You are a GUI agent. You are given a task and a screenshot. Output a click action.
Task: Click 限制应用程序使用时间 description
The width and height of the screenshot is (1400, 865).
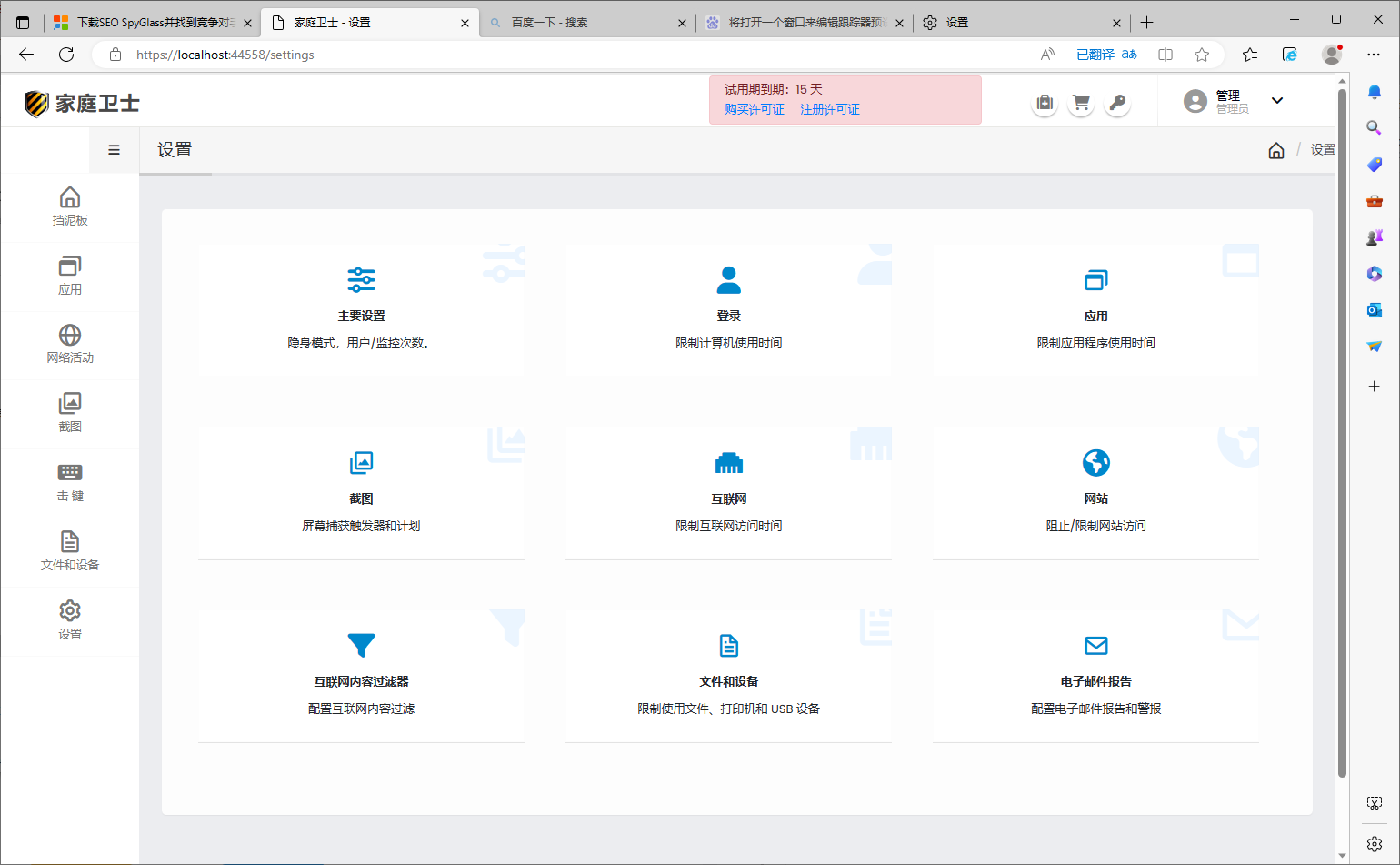point(1096,343)
